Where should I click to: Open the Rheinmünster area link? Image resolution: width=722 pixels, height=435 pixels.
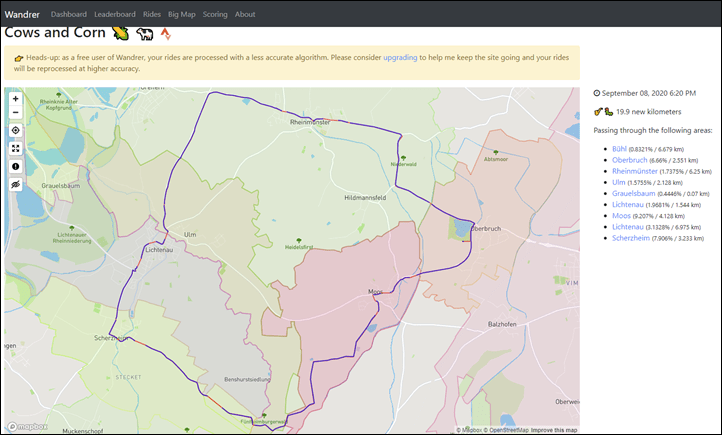tap(635, 171)
